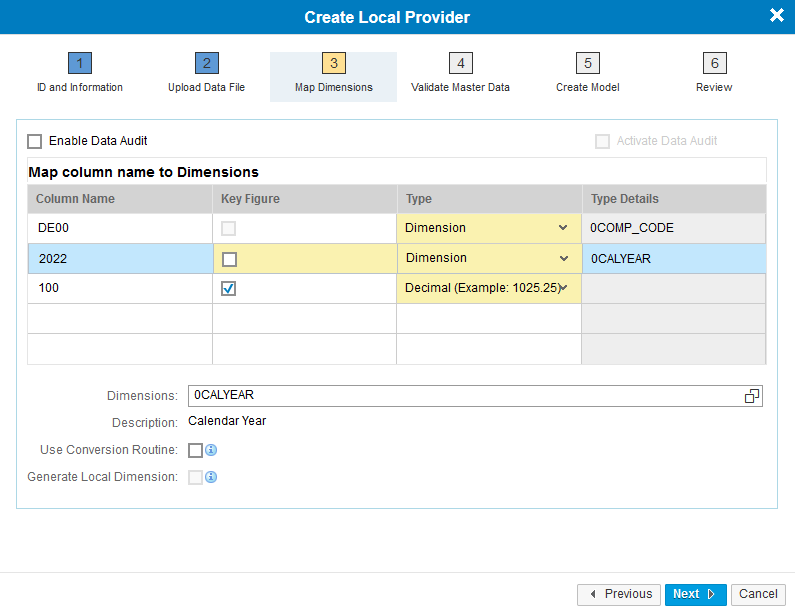Uncheck Key Figure for 100 row

click(228, 288)
